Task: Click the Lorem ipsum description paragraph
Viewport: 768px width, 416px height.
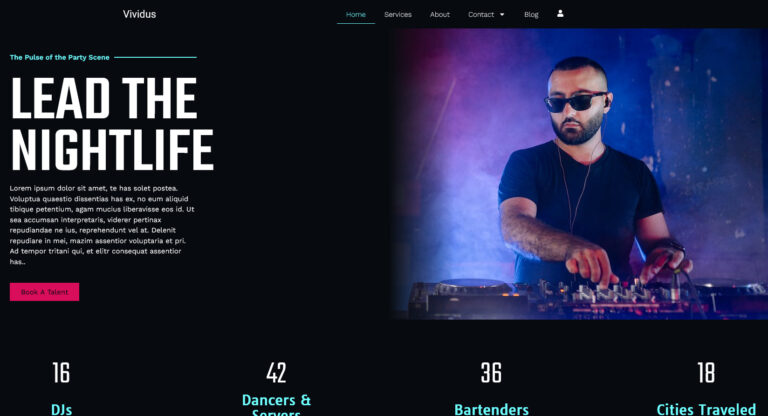Action: click(x=102, y=225)
